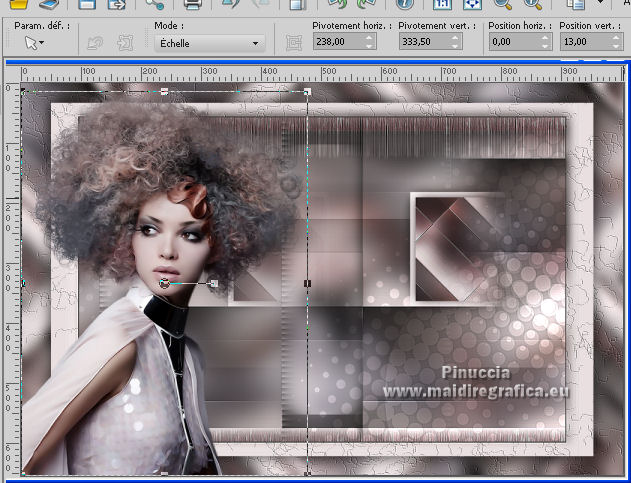Increase Position vert. with up arrow
The image size is (631, 483).
tap(617, 38)
